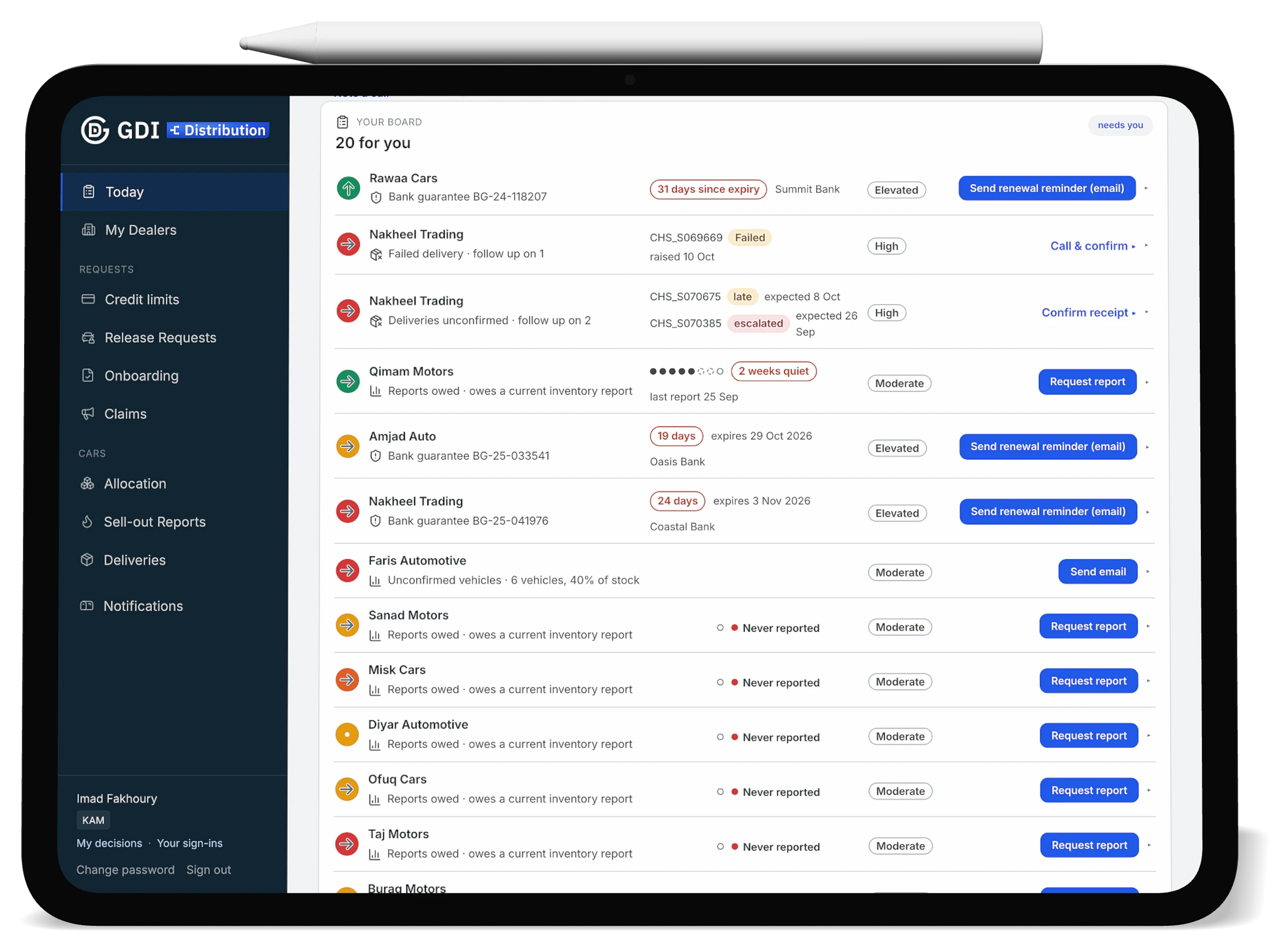Expand Nakheel Failed delivery row arrow

tap(1146, 245)
